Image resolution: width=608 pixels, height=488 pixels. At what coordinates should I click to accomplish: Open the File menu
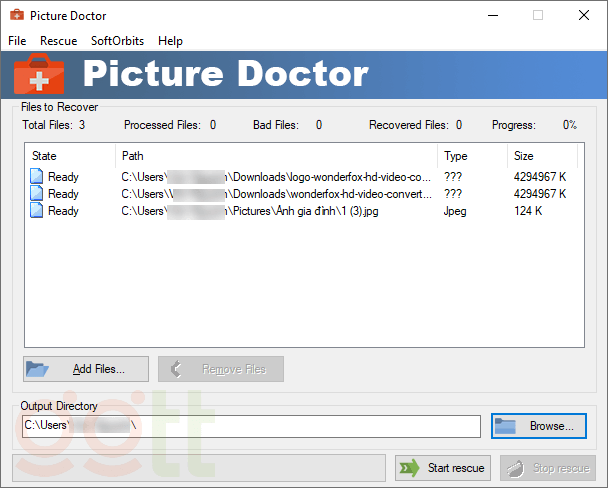coord(17,41)
